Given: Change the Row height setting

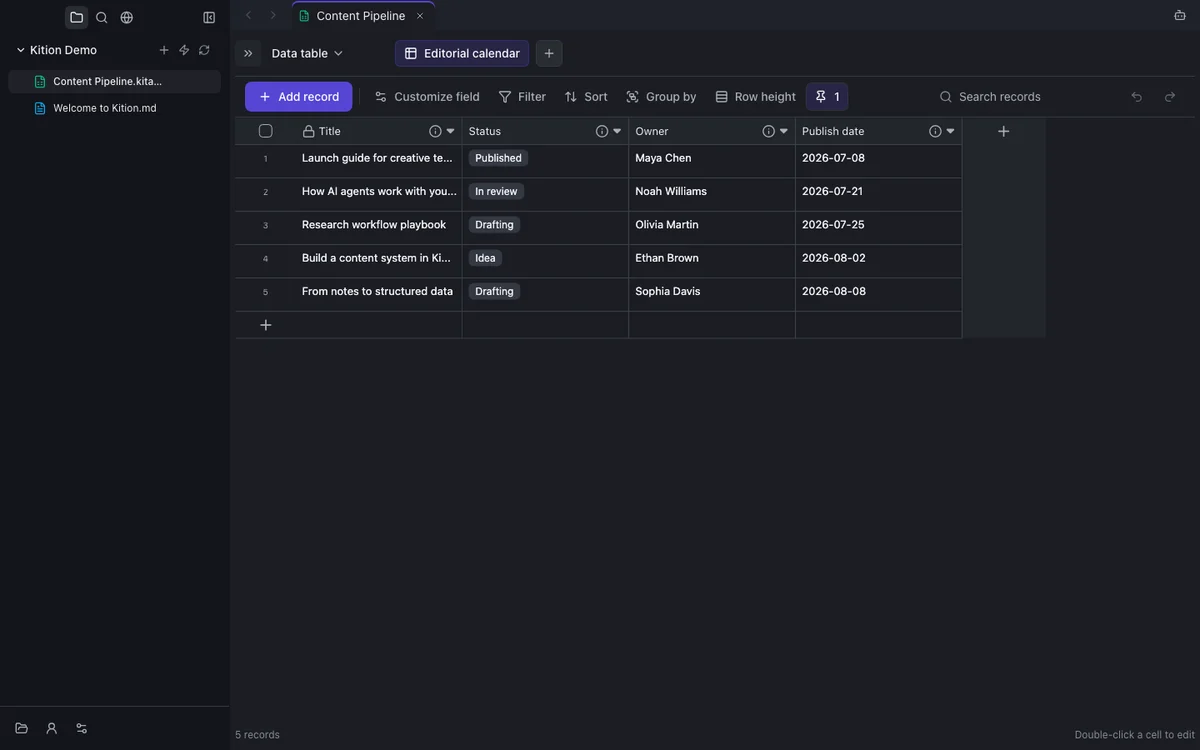Looking at the screenshot, I should [755, 97].
